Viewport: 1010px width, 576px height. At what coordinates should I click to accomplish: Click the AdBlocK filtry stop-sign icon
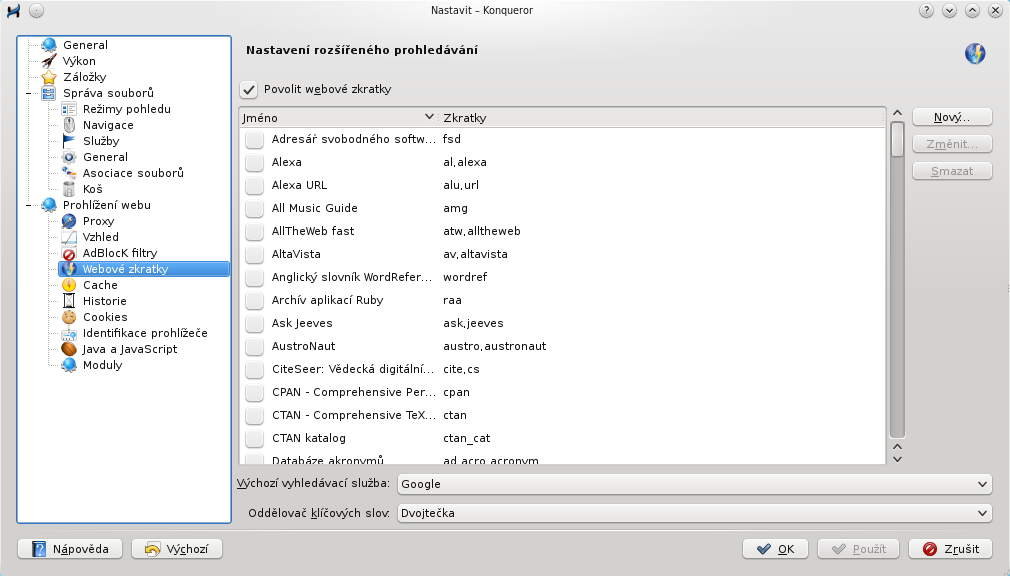[69, 253]
